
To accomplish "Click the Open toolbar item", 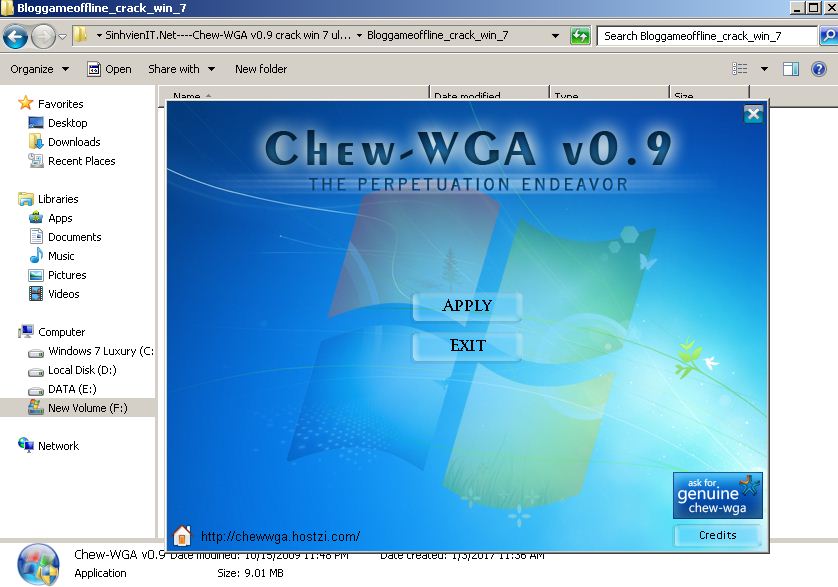I will point(117,68).
